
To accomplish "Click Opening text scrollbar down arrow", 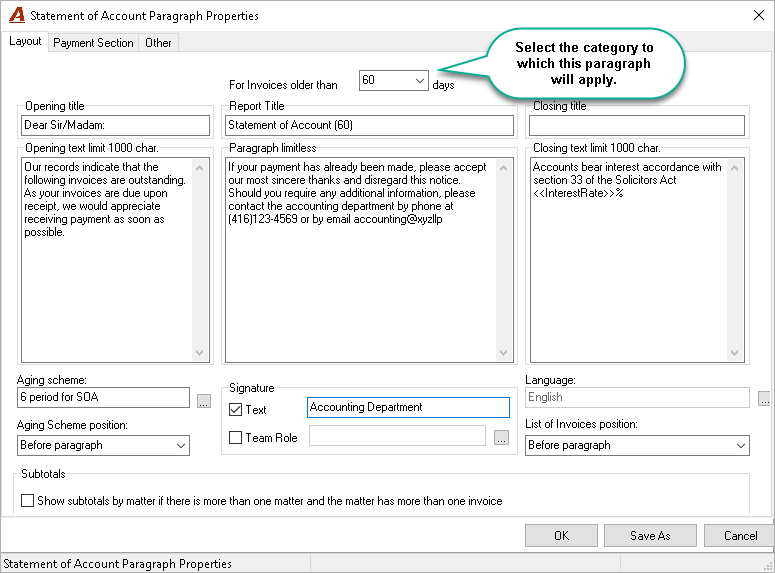I will tap(200, 353).
